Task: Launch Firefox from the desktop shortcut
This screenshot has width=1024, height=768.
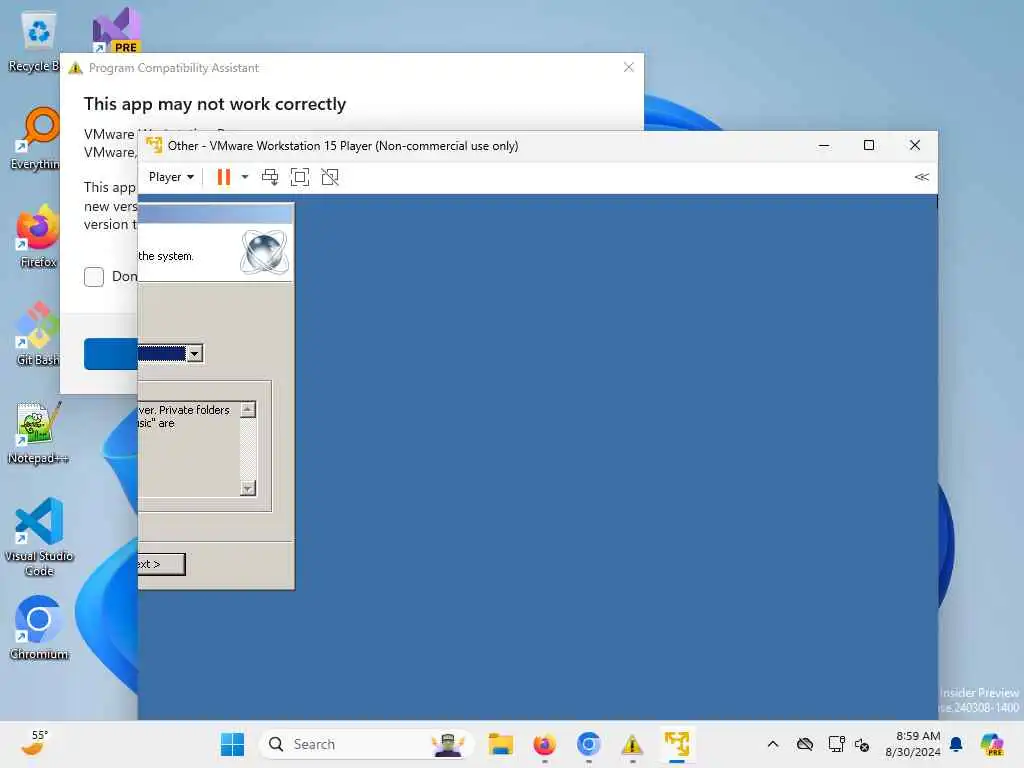Action: point(38,236)
